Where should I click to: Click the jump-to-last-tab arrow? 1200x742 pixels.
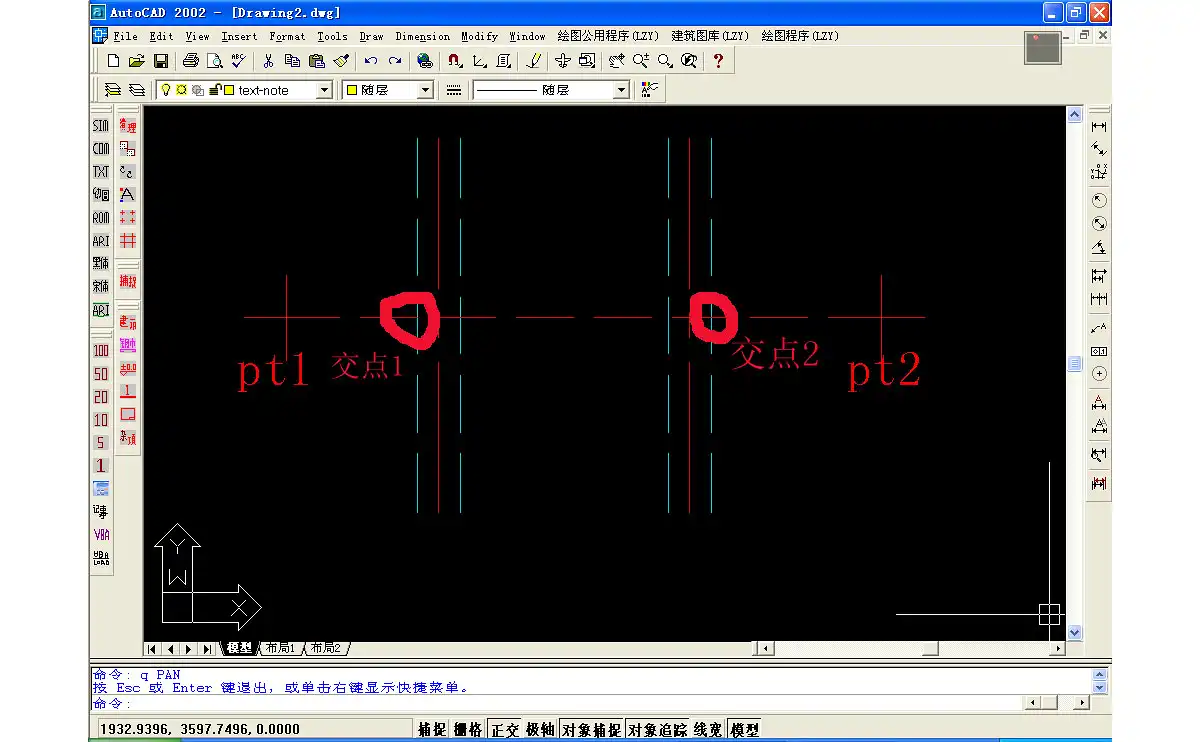click(x=207, y=649)
